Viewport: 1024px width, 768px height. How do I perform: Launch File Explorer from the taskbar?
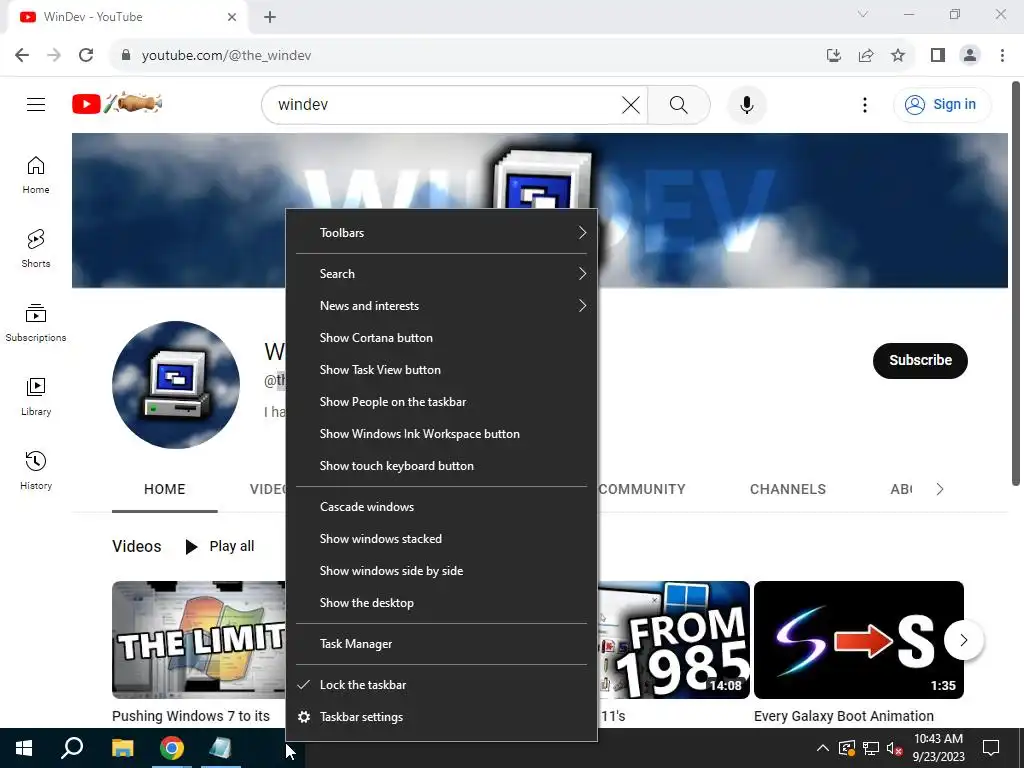click(122, 748)
